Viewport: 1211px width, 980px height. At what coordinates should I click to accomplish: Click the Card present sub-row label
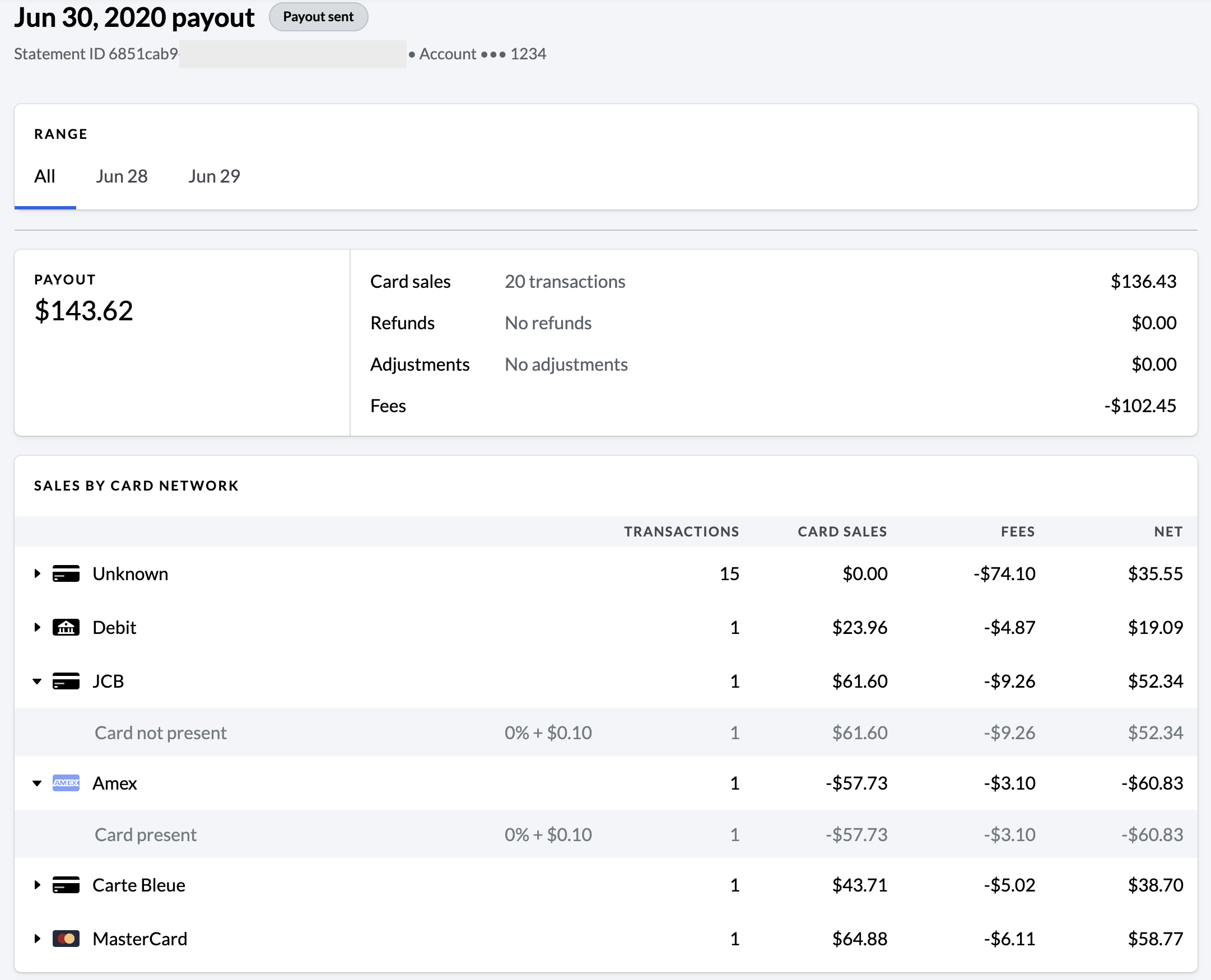[146, 834]
